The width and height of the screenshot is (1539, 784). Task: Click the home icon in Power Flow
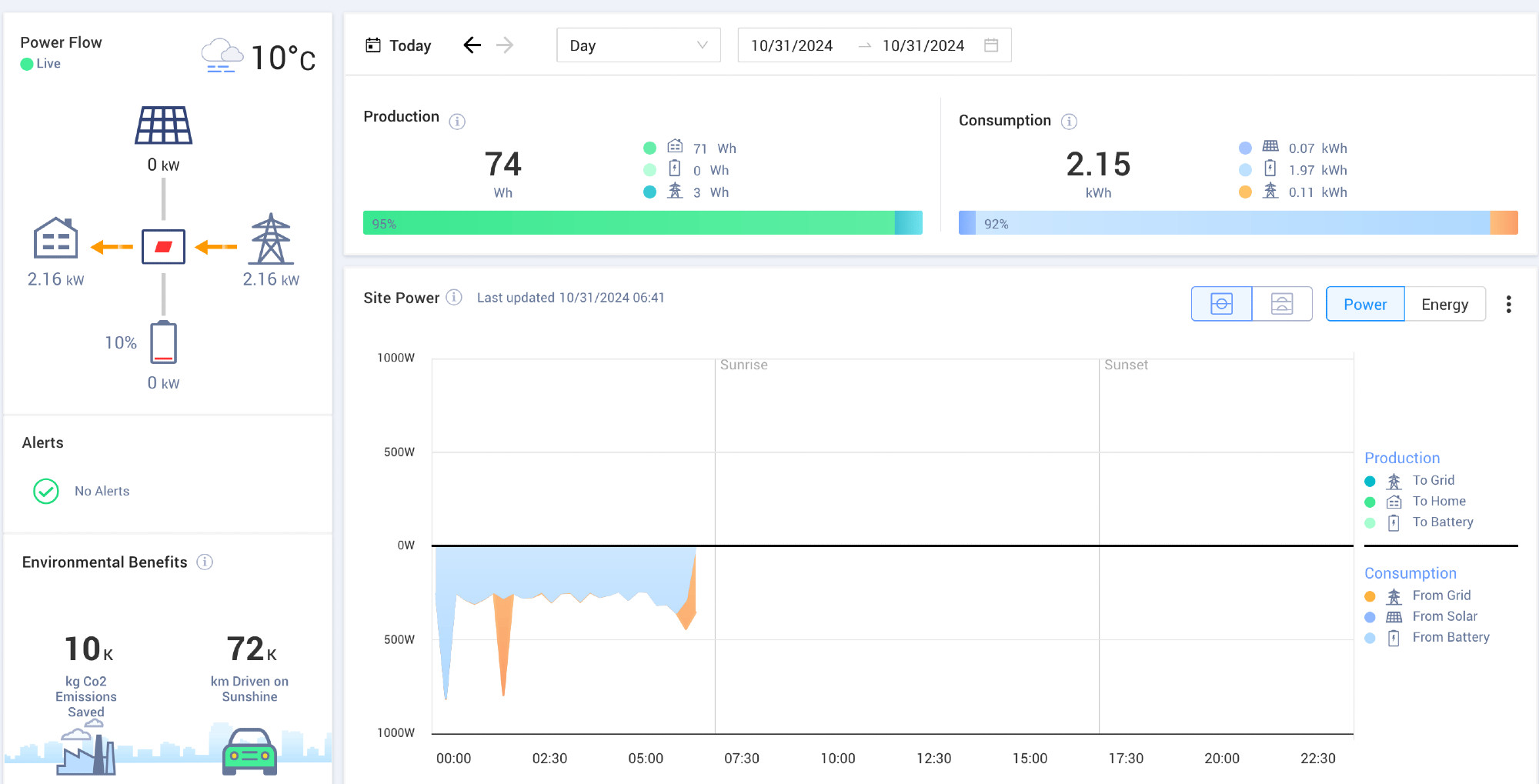[x=55, y=238]
